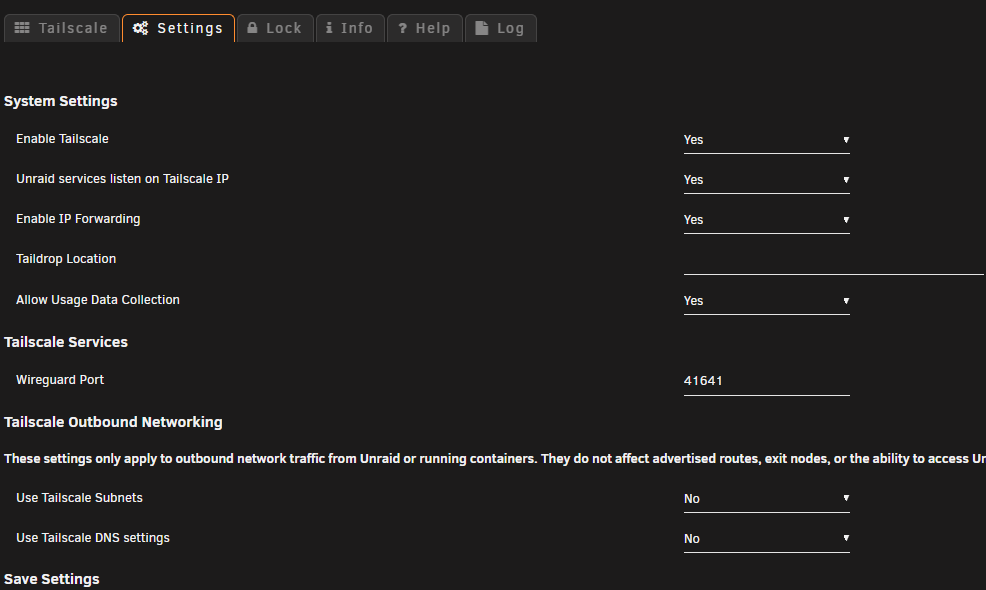
Task: Select the Settings tab
Action: pyautogui.click(x=179, y=28)
